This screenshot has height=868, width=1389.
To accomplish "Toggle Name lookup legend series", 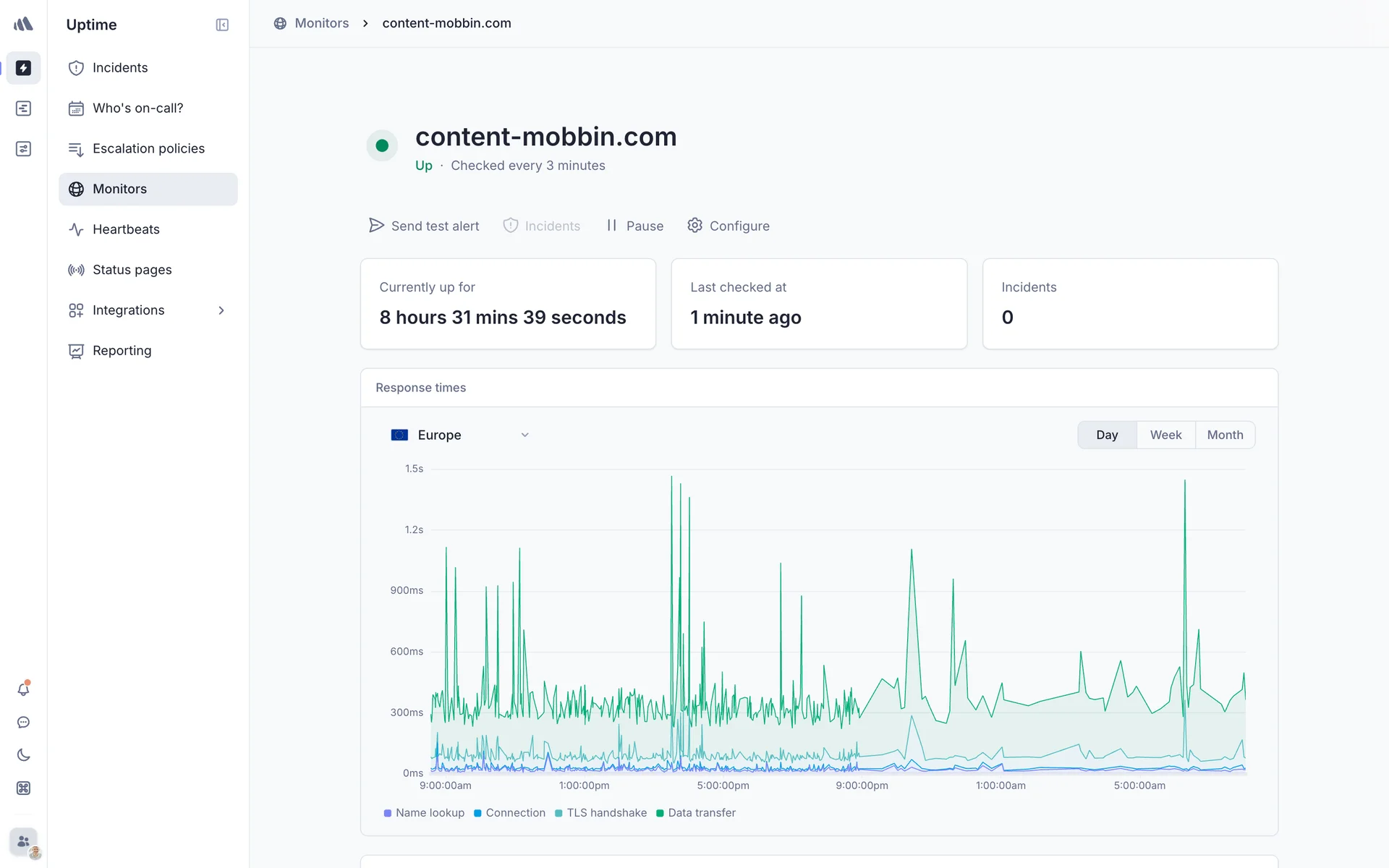I will 424,813.
